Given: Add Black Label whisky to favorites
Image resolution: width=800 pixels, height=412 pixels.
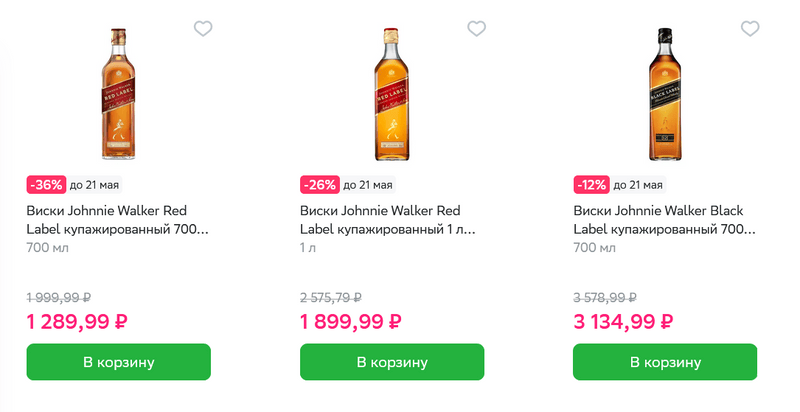Looking at the screenshot, I should (x=750, y=29).
